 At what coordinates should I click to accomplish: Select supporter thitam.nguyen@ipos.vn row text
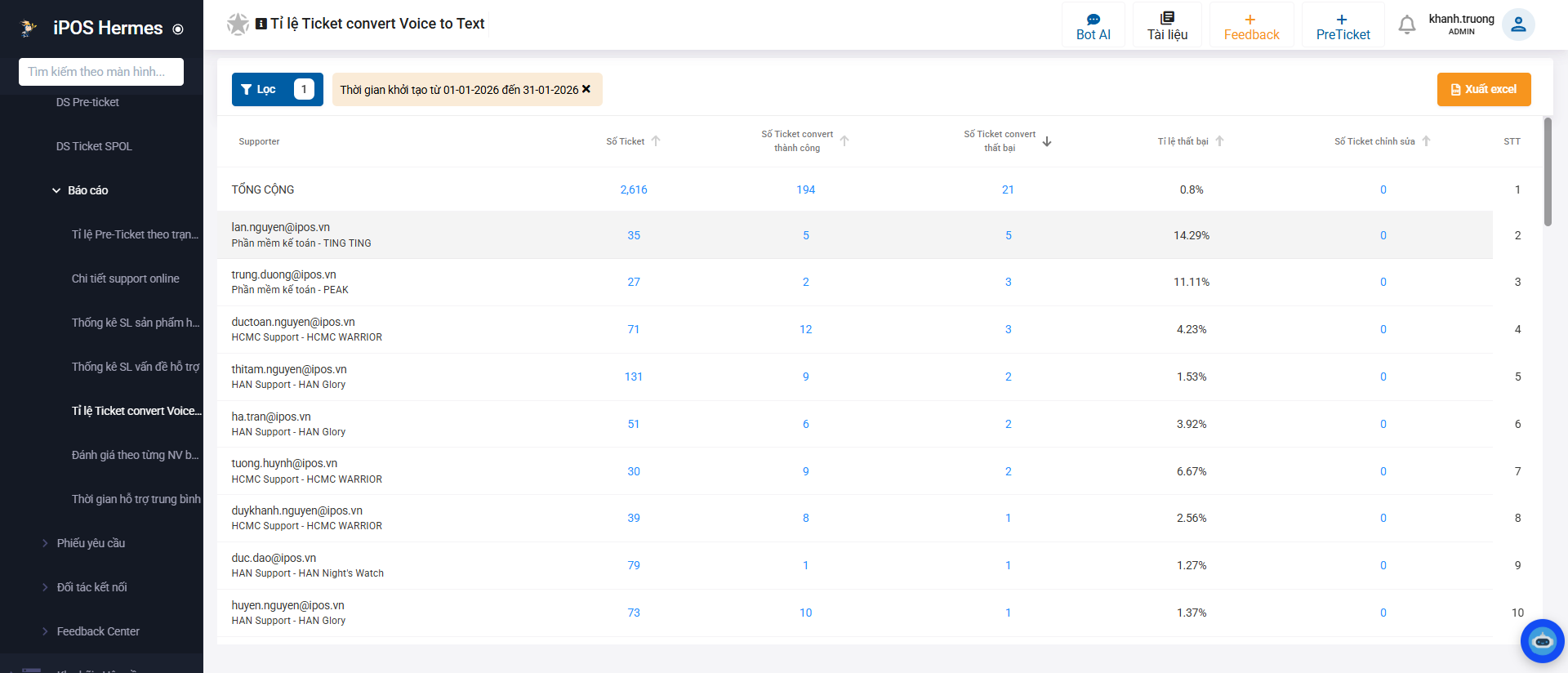[x=289, y=369]
